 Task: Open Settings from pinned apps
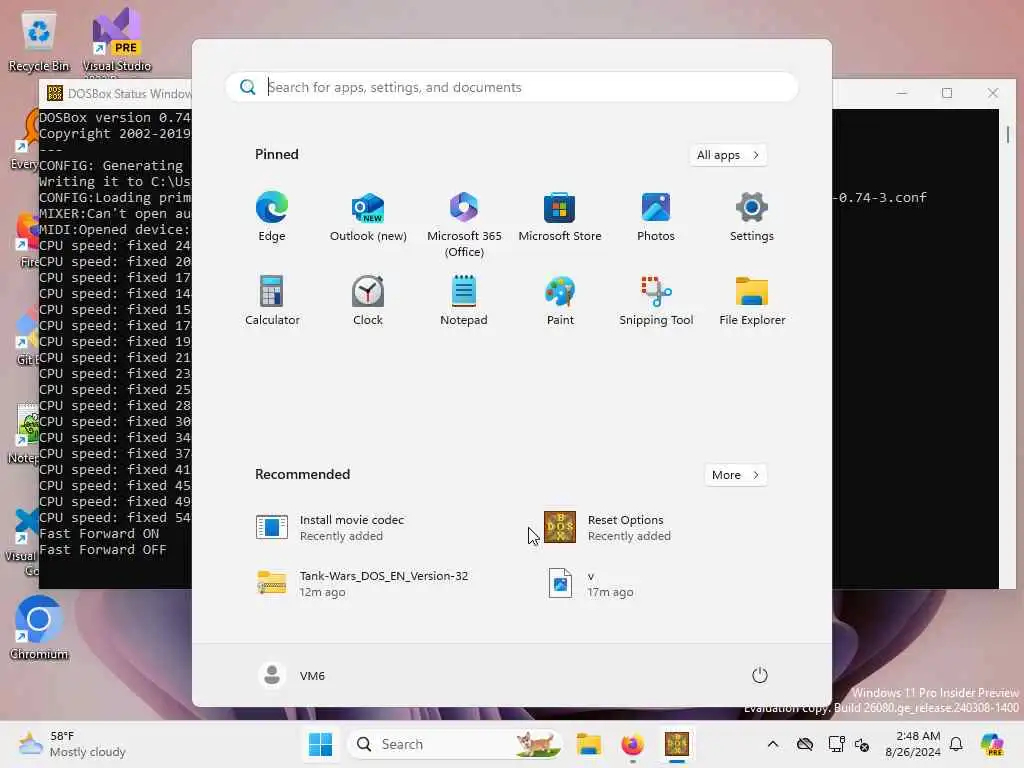pyautogui.click(x=752, y=217)
